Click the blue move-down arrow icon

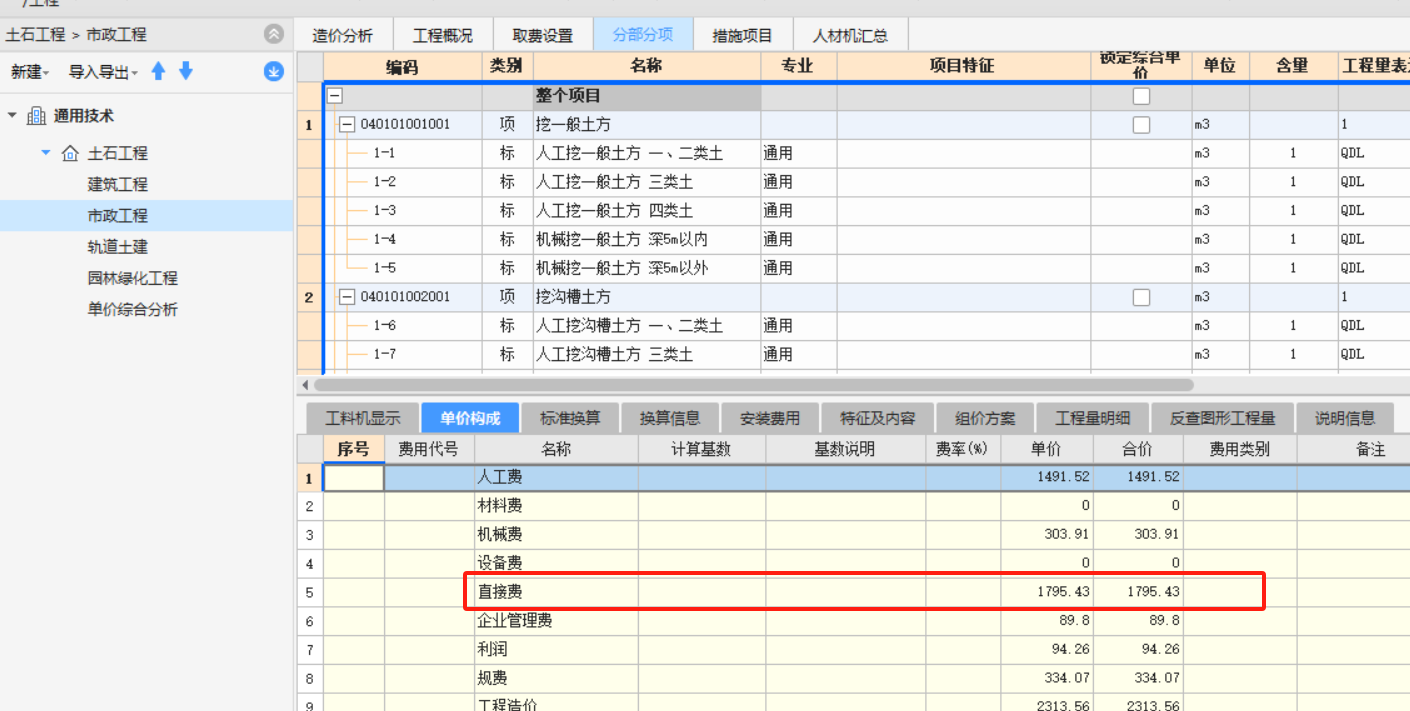pyautogui.click(x=186, y=71)
